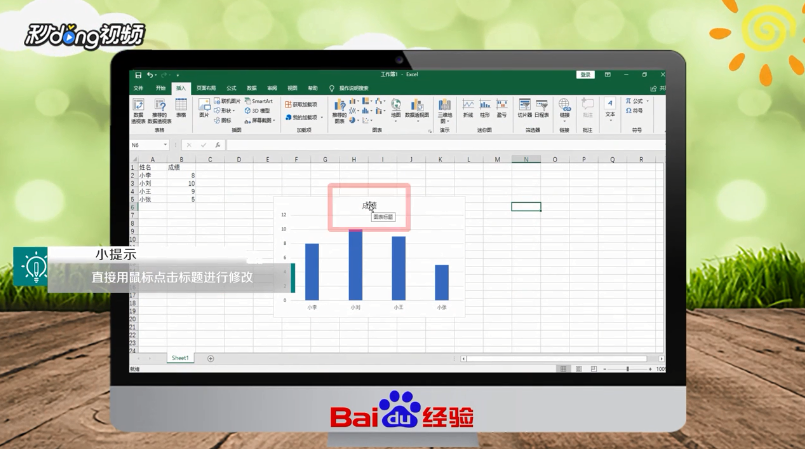Click the Link (链接) globe icon
The height and width of the screenshot is (449, 805).
coord(564,108)
